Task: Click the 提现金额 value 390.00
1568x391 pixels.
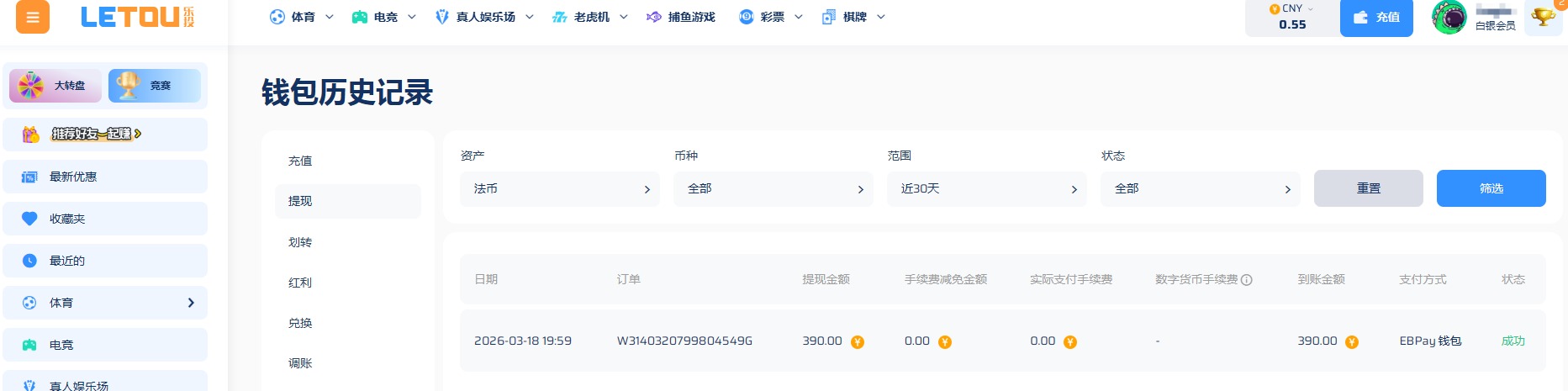Action: 822,341
